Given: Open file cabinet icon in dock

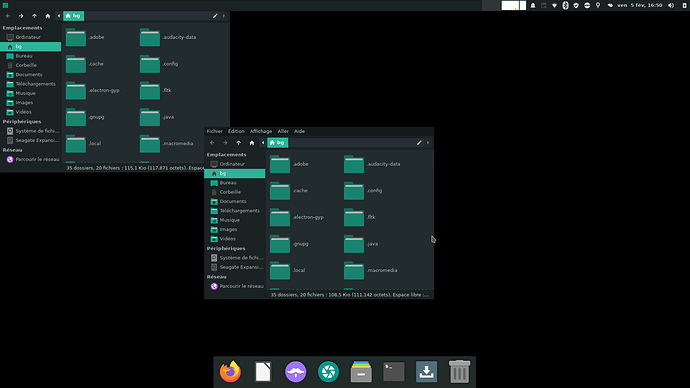Looking at the screenshot, I should [x=361, y=372].
